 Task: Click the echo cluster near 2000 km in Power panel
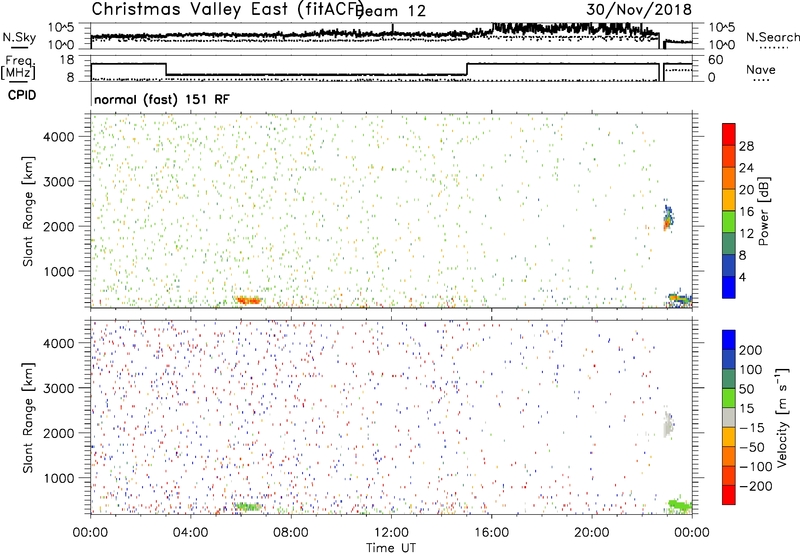coord(668,216)
